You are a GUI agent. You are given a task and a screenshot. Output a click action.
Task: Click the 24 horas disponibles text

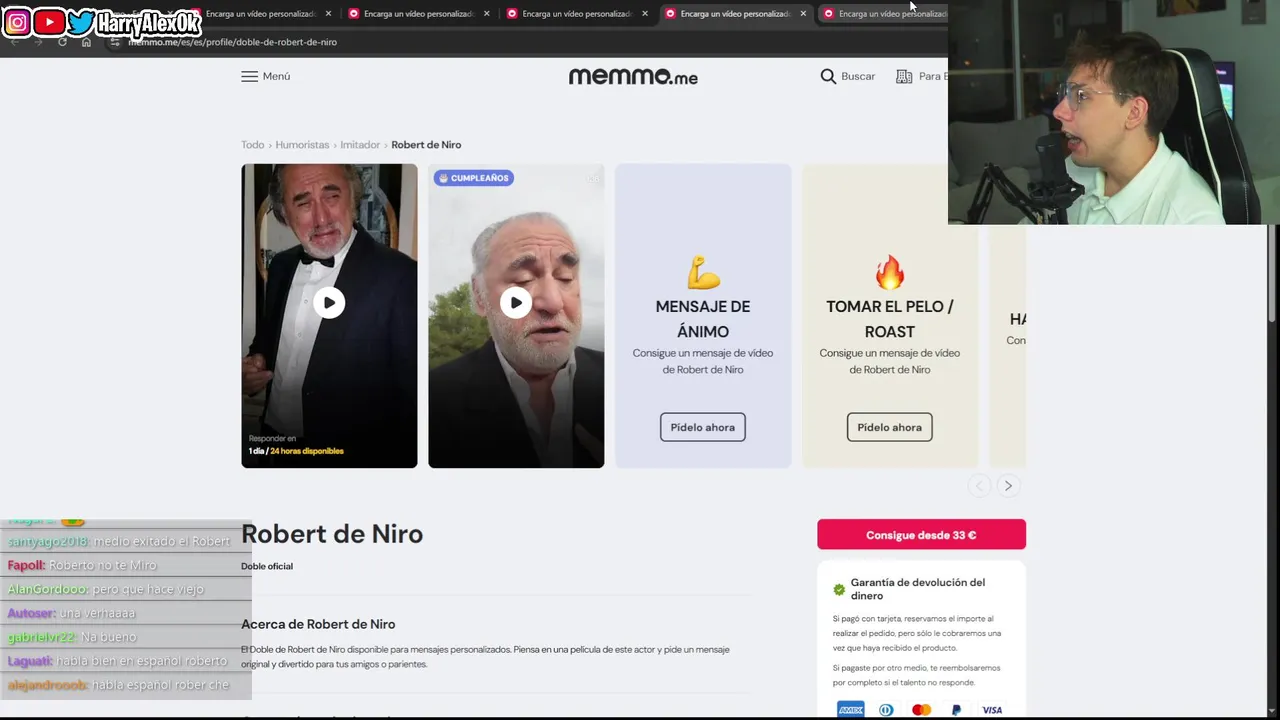(x=307, y=451)
